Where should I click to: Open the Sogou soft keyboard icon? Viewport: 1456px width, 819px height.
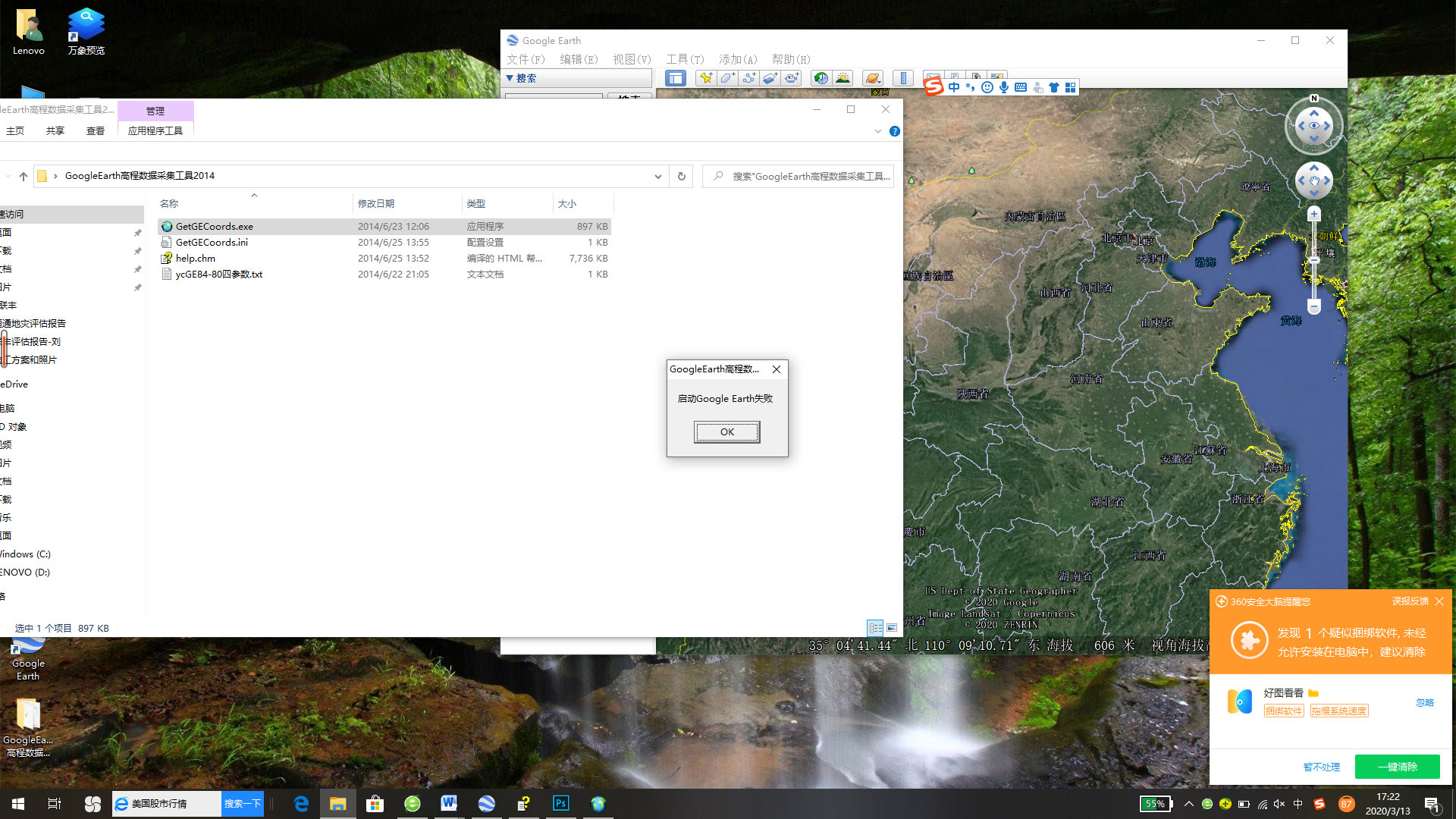tap(1021, 87)
